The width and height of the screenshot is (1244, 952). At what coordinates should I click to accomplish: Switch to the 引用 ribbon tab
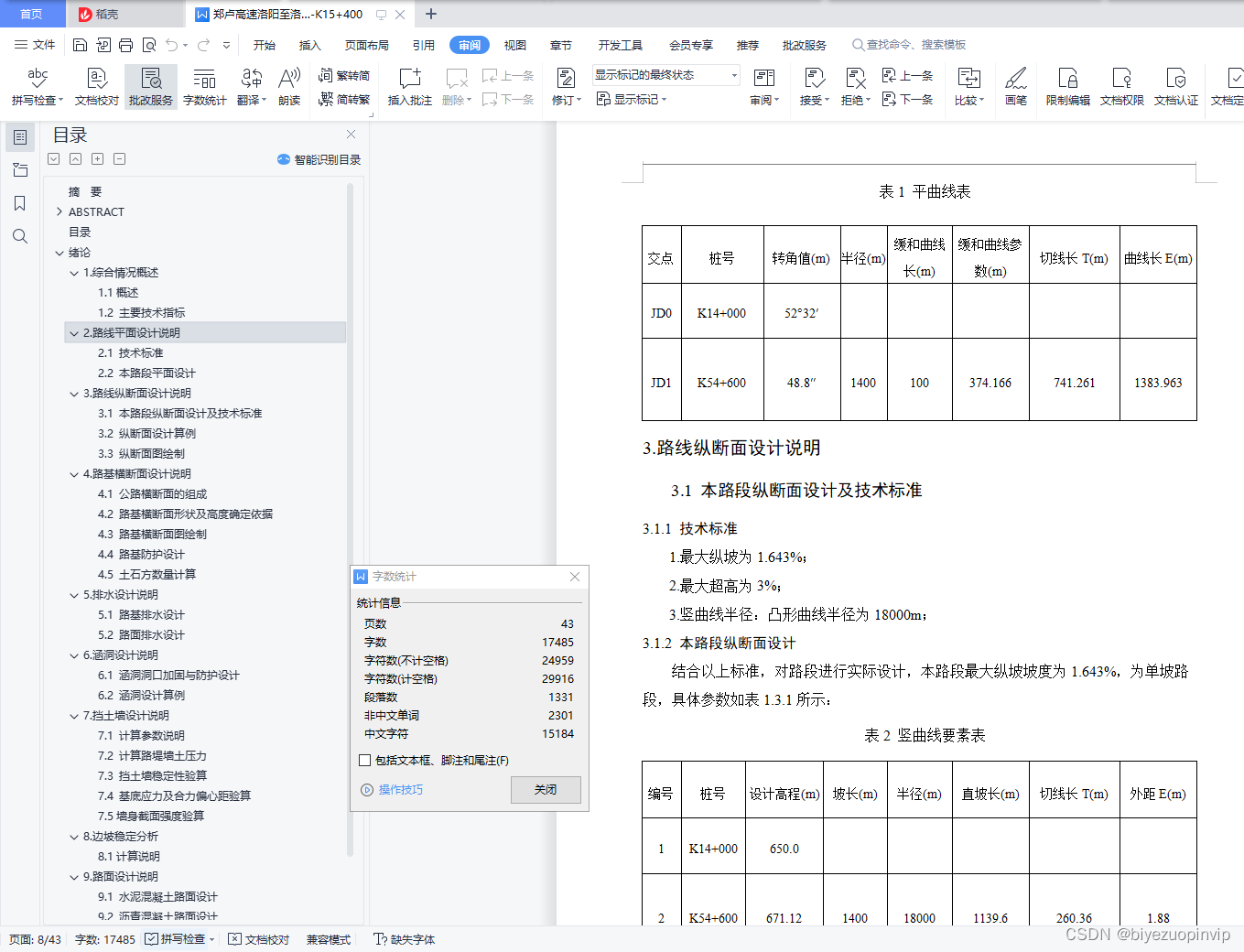424,45
